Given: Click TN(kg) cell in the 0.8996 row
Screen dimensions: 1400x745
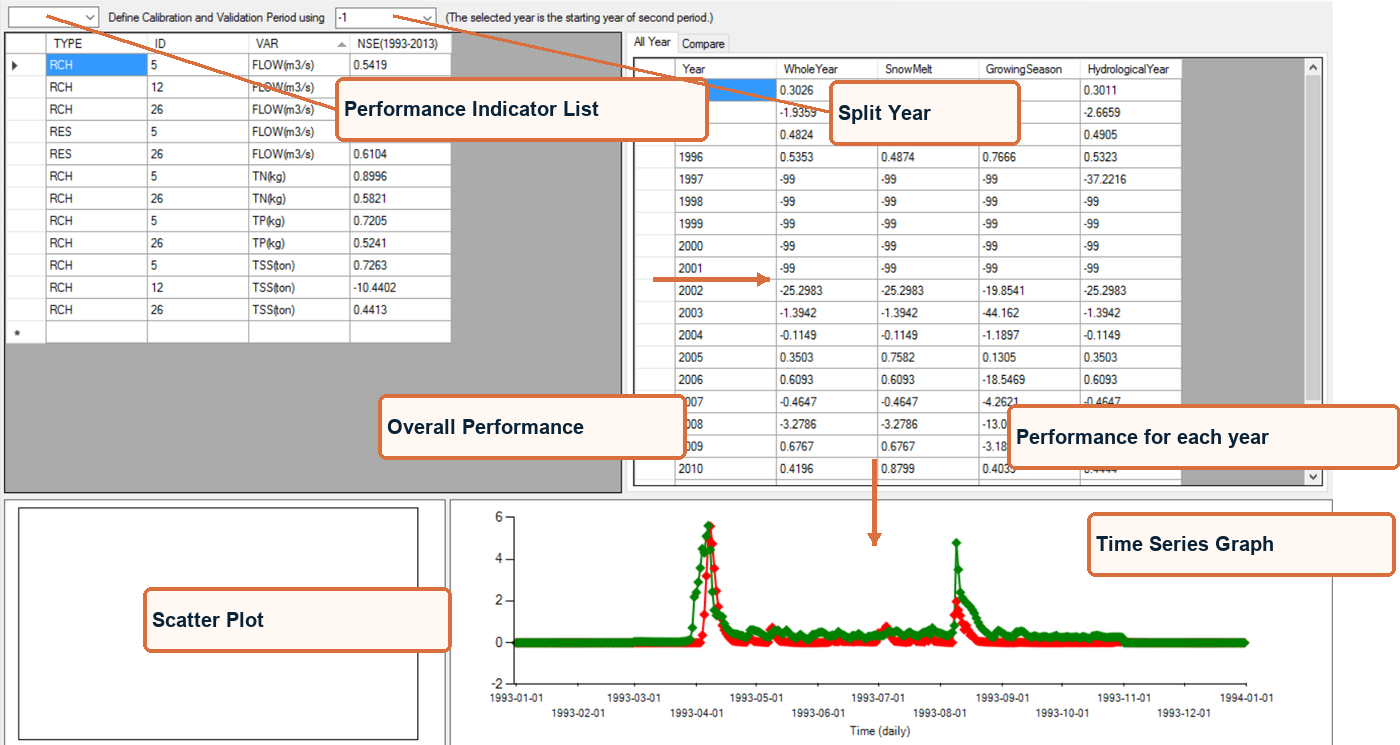Looking at the screenshot, I should [299, 176].
